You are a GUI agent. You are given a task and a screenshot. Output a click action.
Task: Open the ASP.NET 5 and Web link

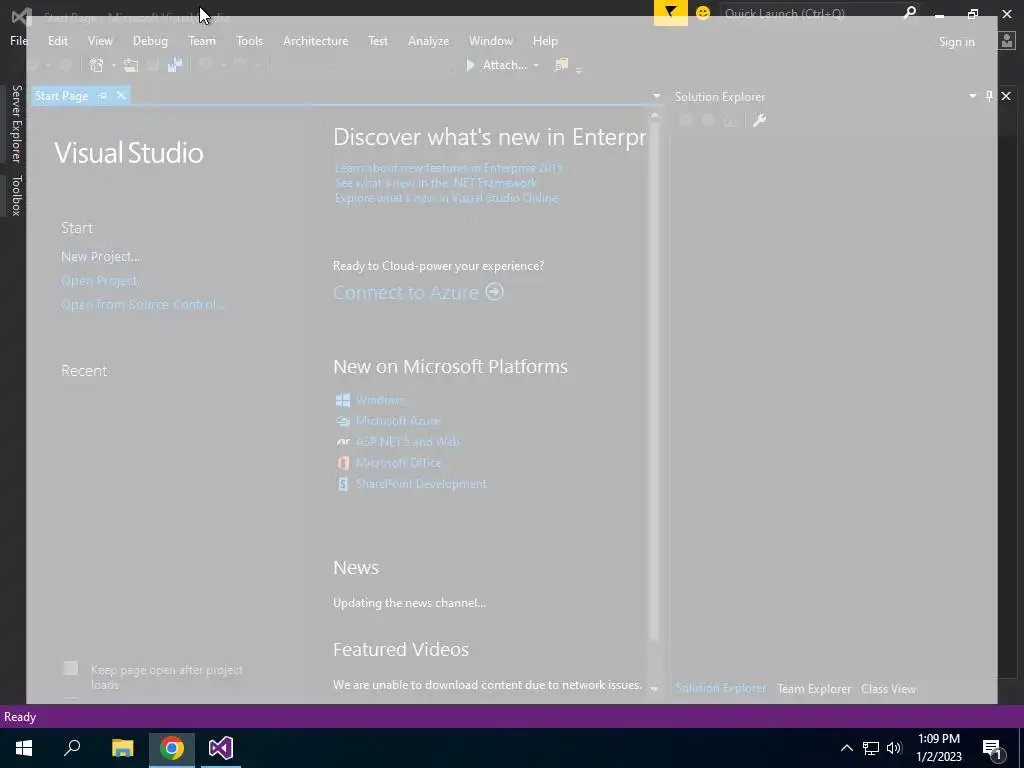click(407, 441)
